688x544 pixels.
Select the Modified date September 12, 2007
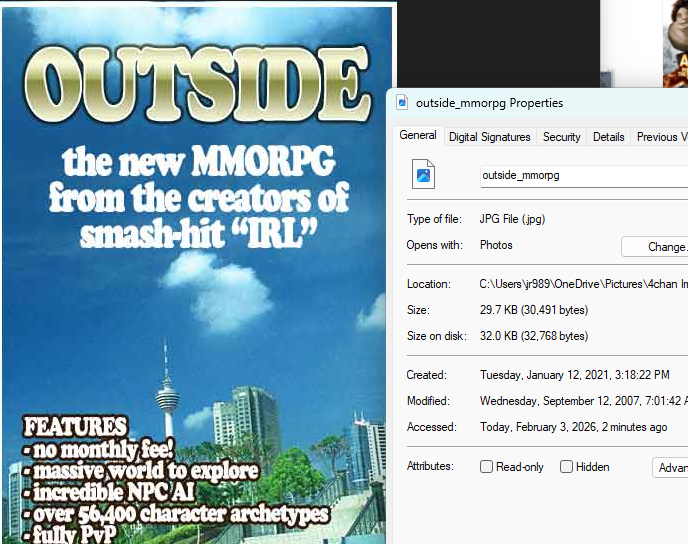tap(584, 401)
